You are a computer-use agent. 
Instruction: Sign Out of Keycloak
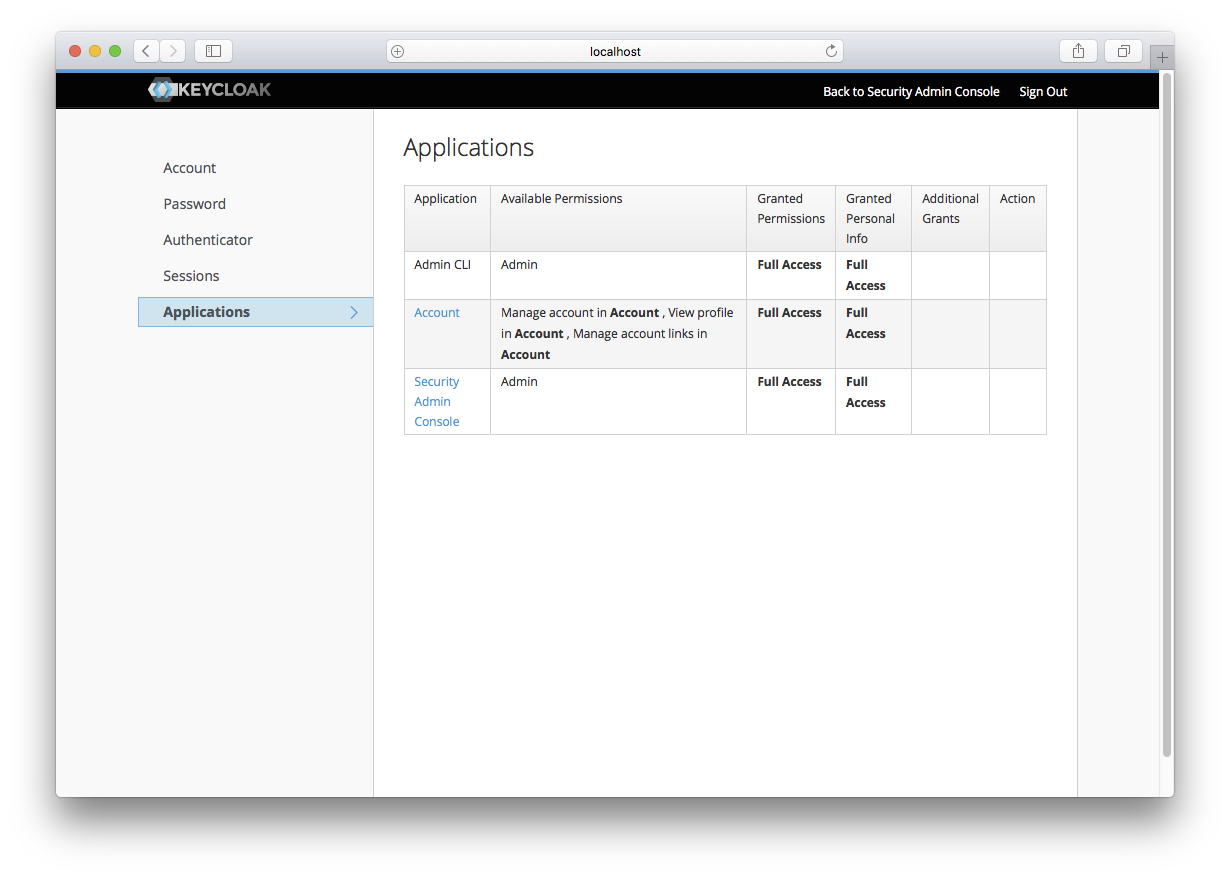[x=1043, y=91]
